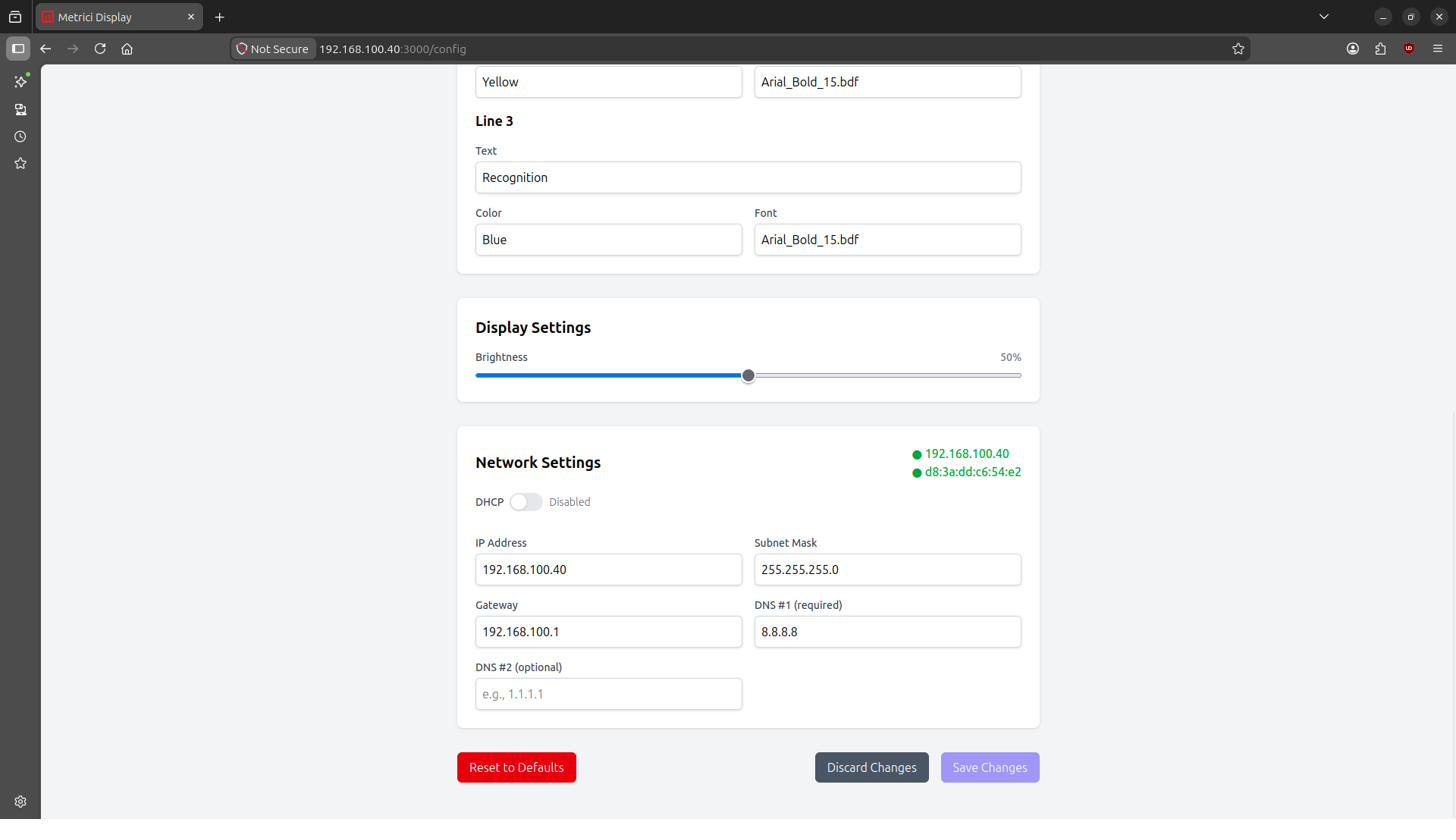The width and height of the screenshot is (1456, 840).
Task: Click the Save Changes button
Action: pos(990,768)
